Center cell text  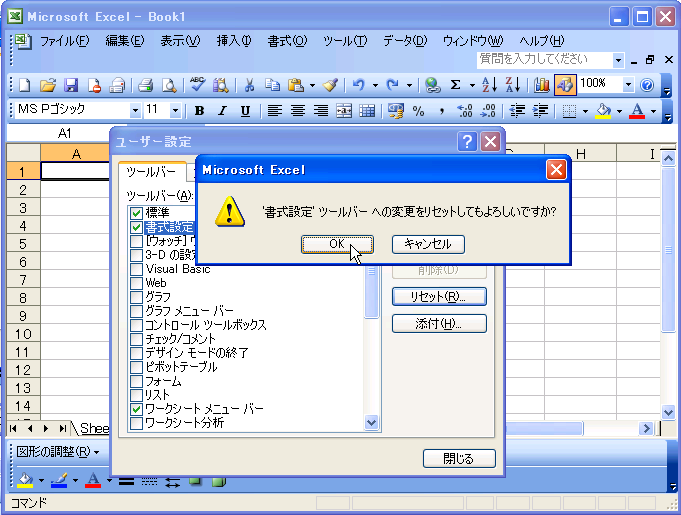pos(298,111)
